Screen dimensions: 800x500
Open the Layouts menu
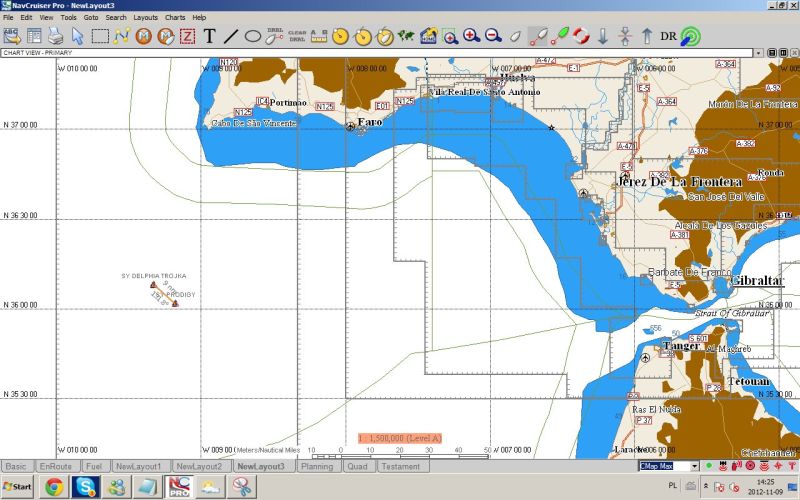tap(146, 17)
